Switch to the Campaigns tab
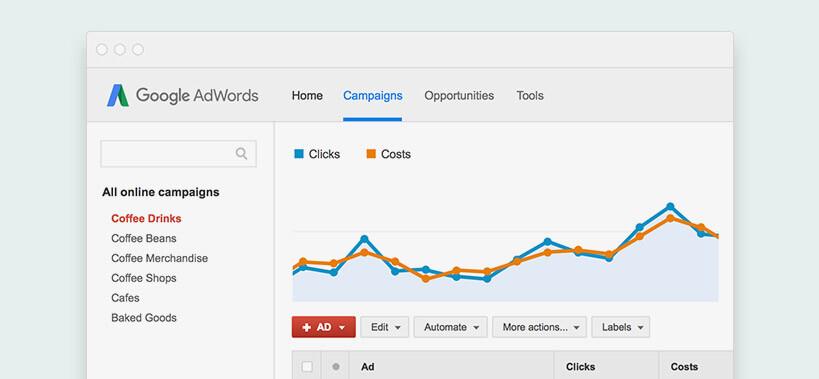 pos(372,96)
